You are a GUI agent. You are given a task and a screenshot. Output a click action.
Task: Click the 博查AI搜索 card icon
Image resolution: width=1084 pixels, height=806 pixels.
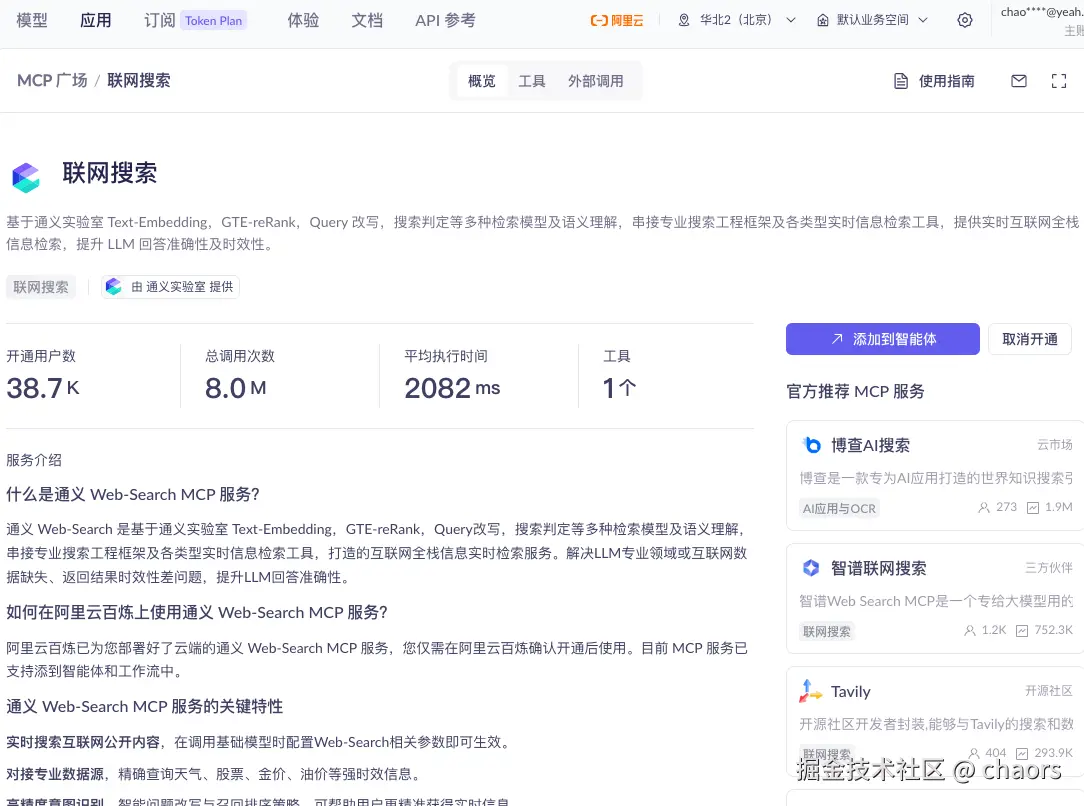pos(812,445)
